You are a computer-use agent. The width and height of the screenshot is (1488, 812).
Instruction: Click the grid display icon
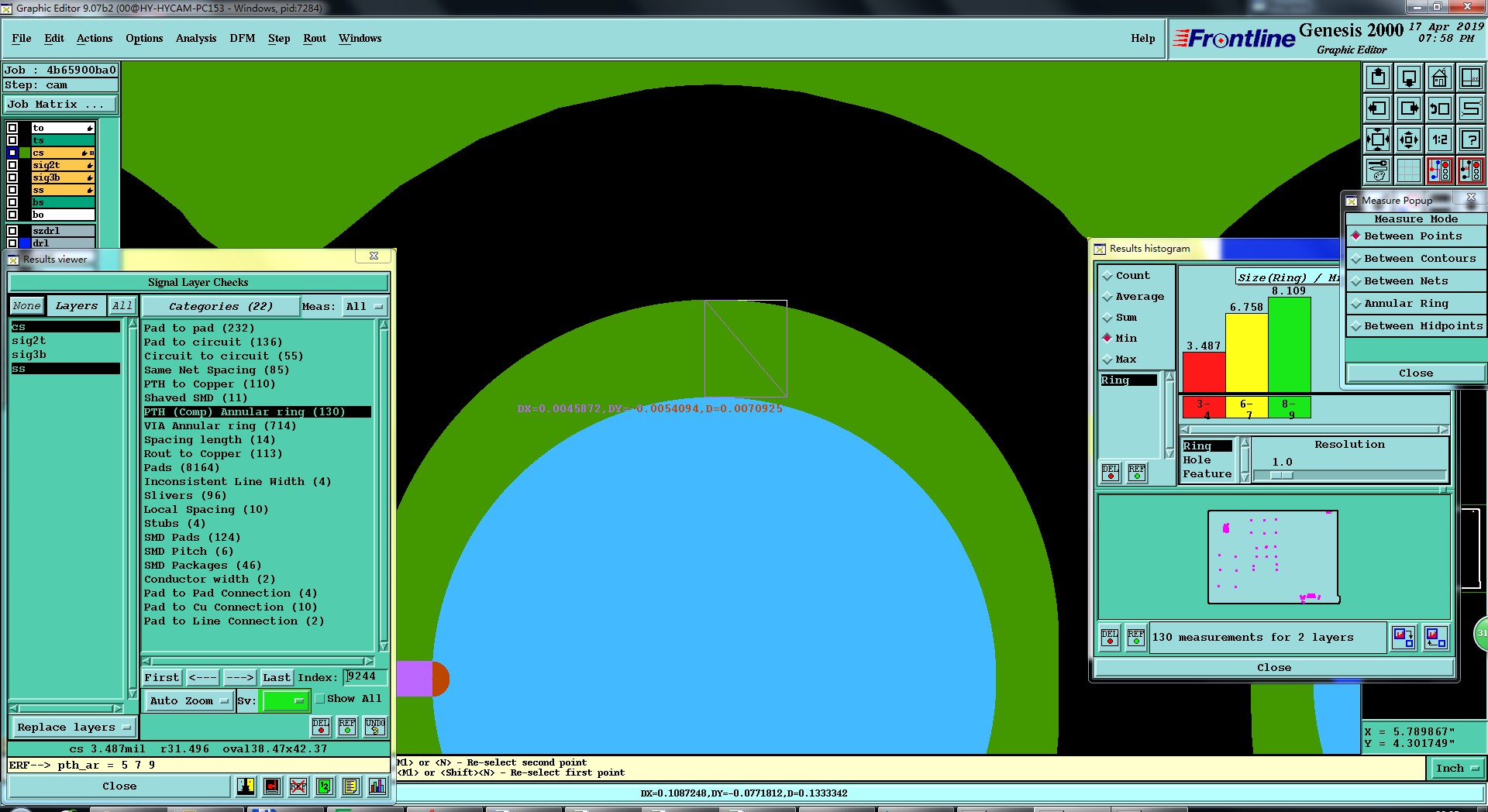[1409, 170]
